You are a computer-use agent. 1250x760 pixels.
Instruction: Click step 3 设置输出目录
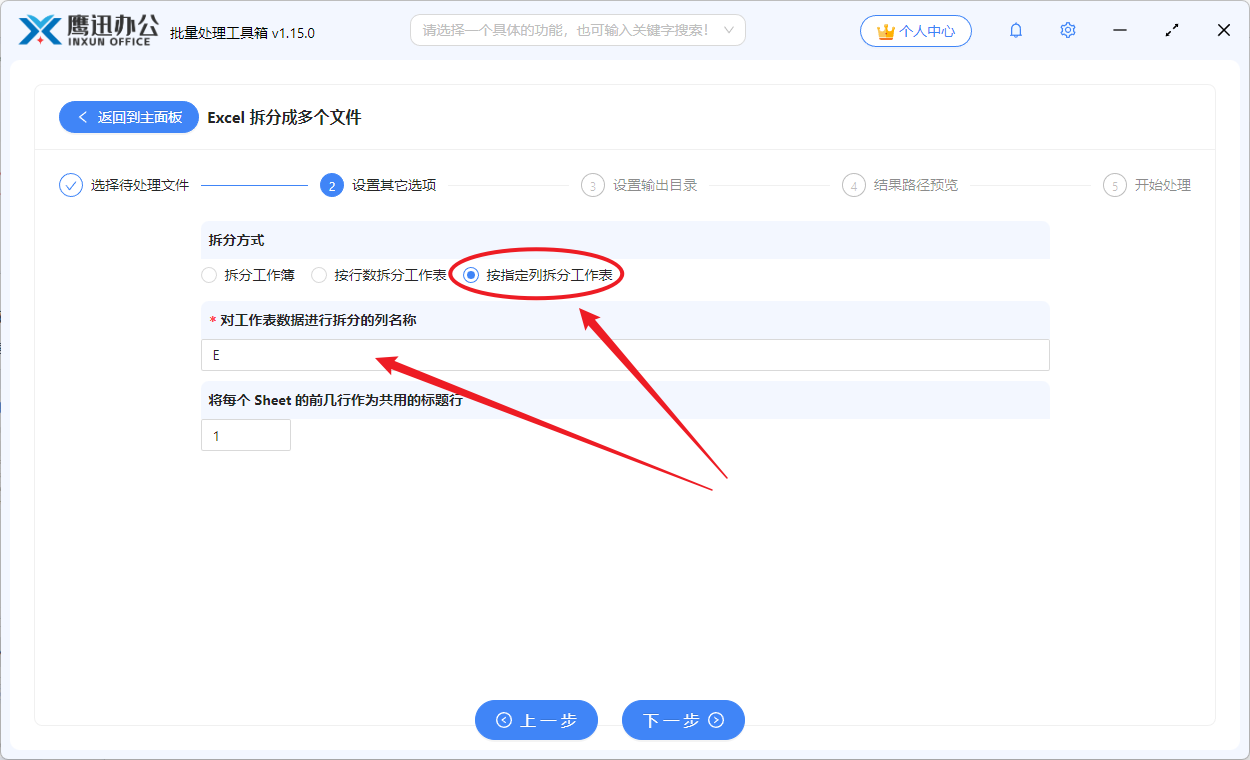point(590,184)
